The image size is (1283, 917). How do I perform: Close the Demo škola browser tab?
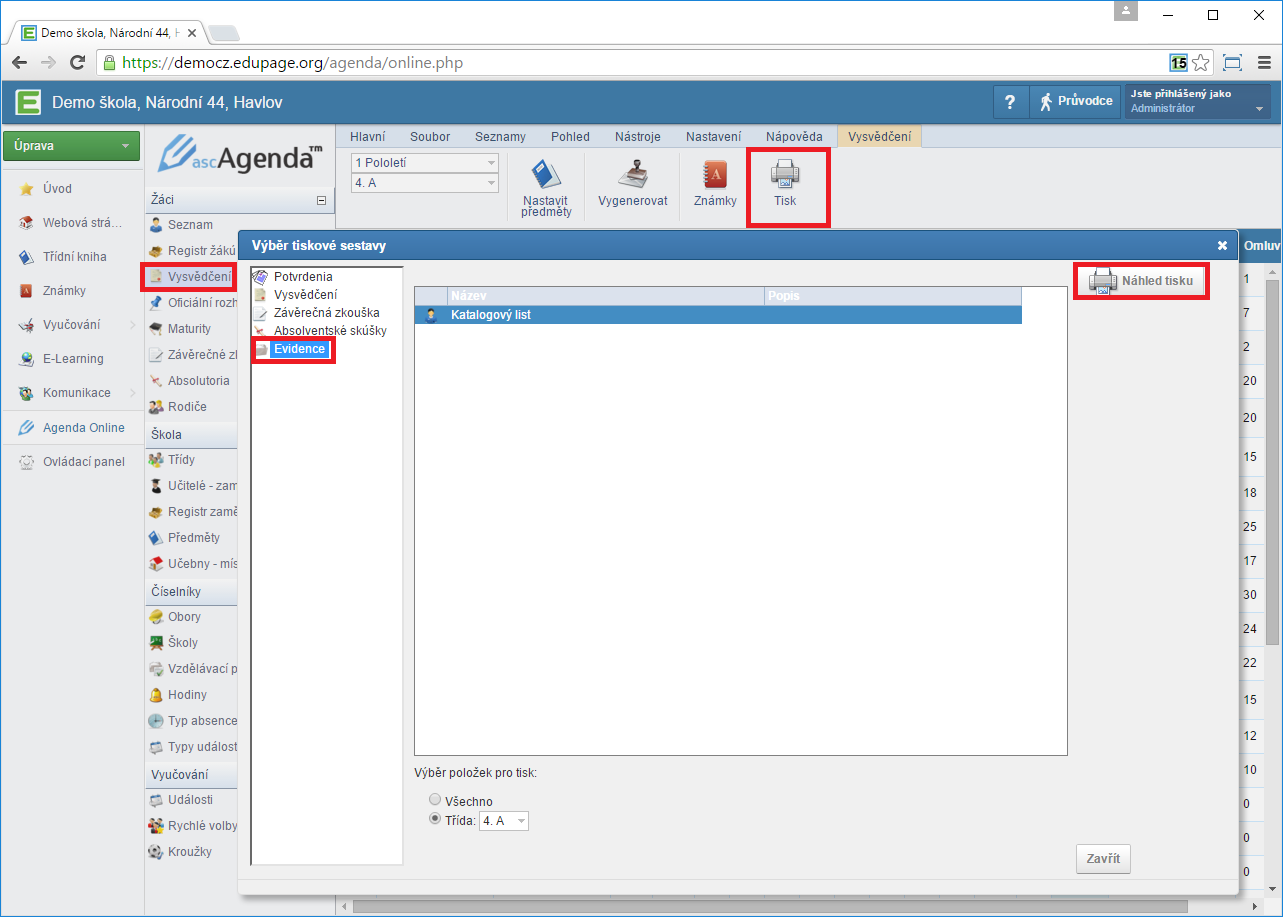pos(192,33)
